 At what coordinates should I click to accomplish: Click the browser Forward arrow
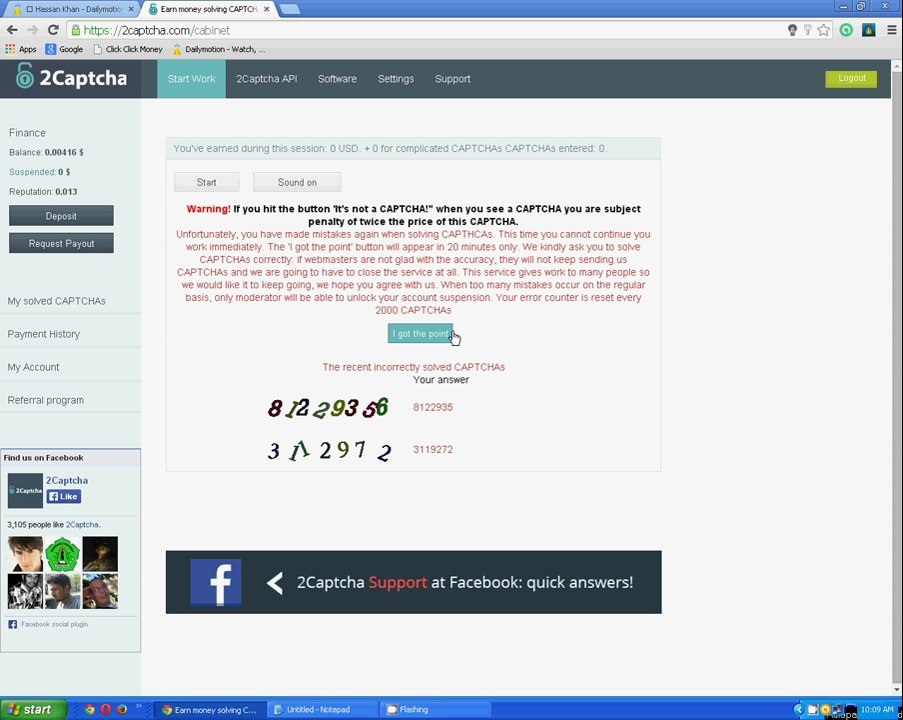(32, 30)
